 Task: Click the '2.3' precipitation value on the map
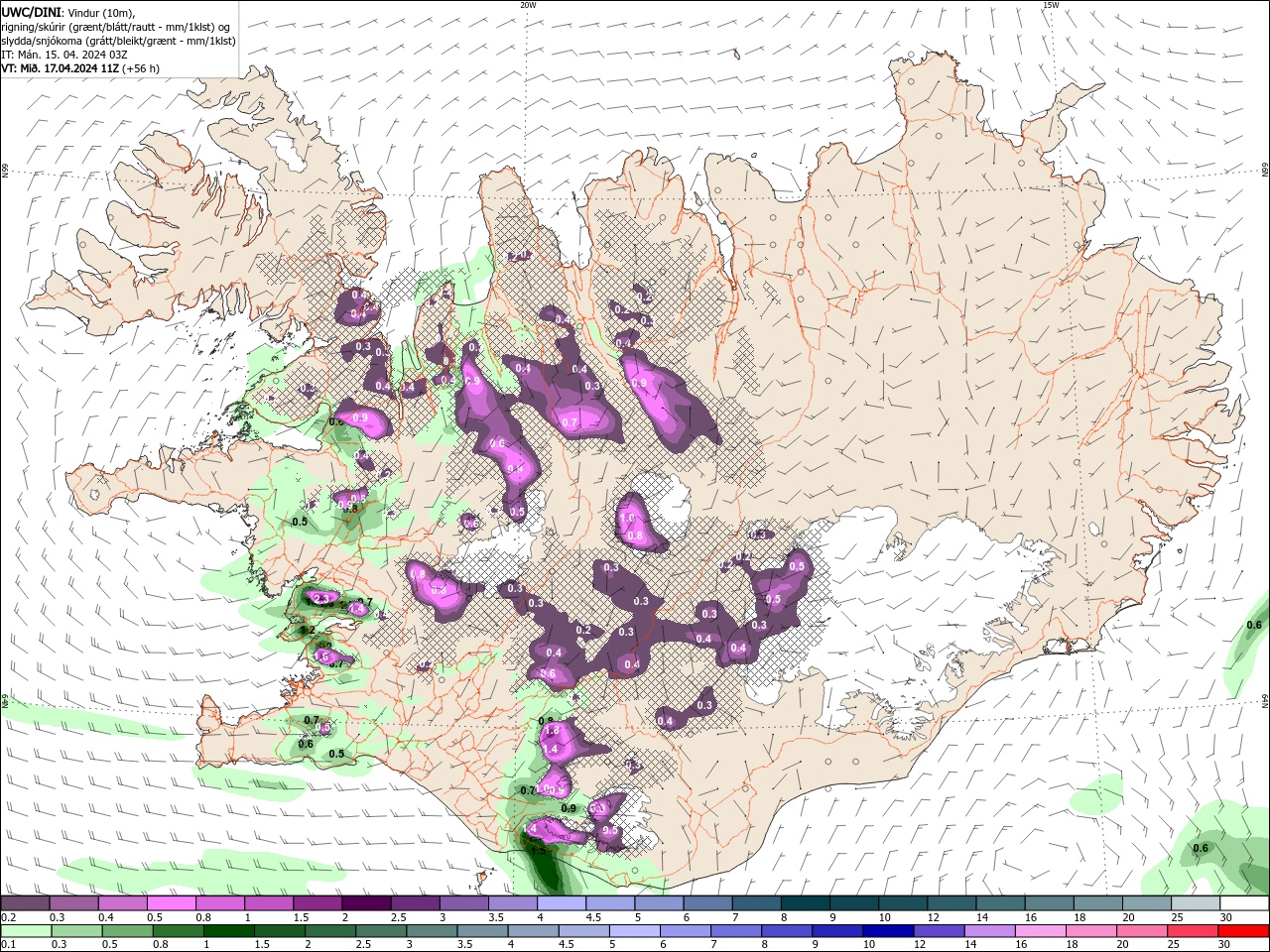pyautogui.click(x=319, y=599)
